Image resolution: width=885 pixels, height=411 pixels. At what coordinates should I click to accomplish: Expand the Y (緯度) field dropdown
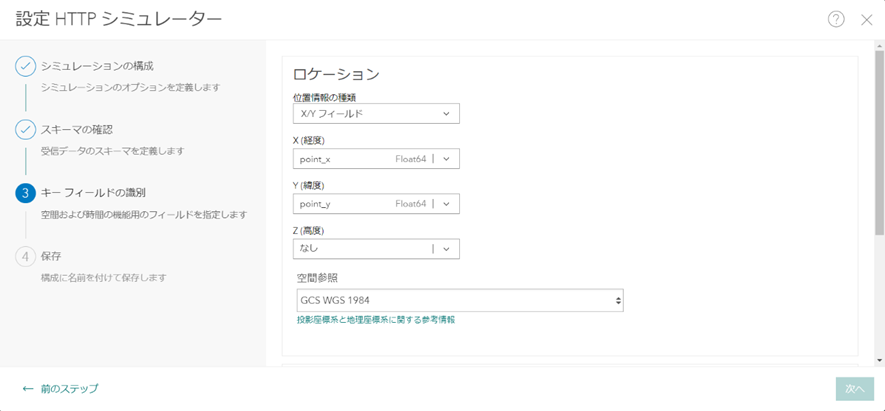[447, 204]
